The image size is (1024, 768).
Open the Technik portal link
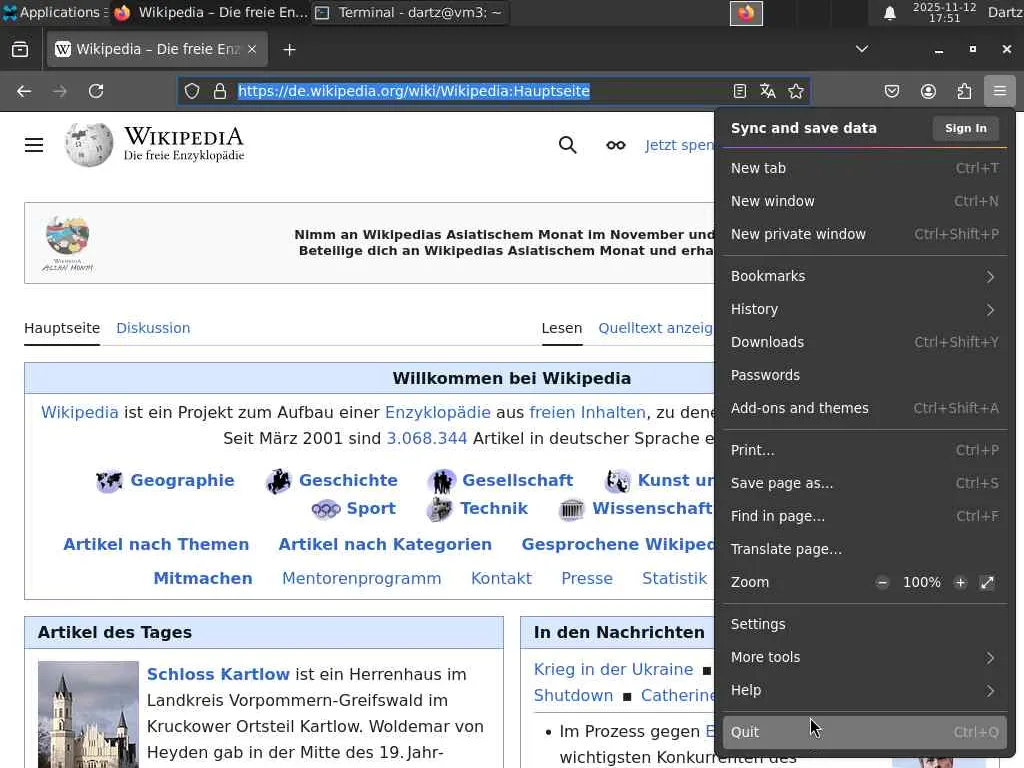(494, 508)
